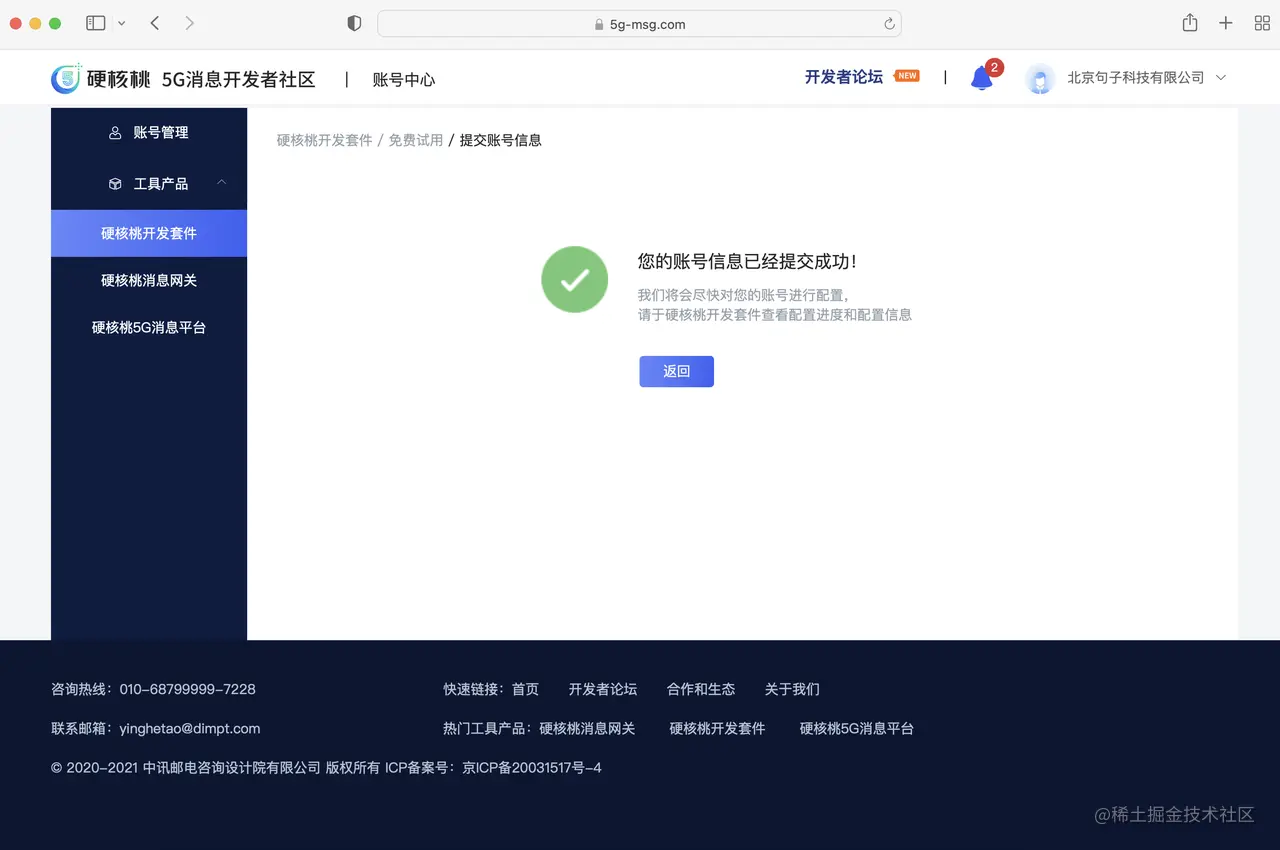
Task: Click the green success checkmark icon
Action: tap(574, 280)
